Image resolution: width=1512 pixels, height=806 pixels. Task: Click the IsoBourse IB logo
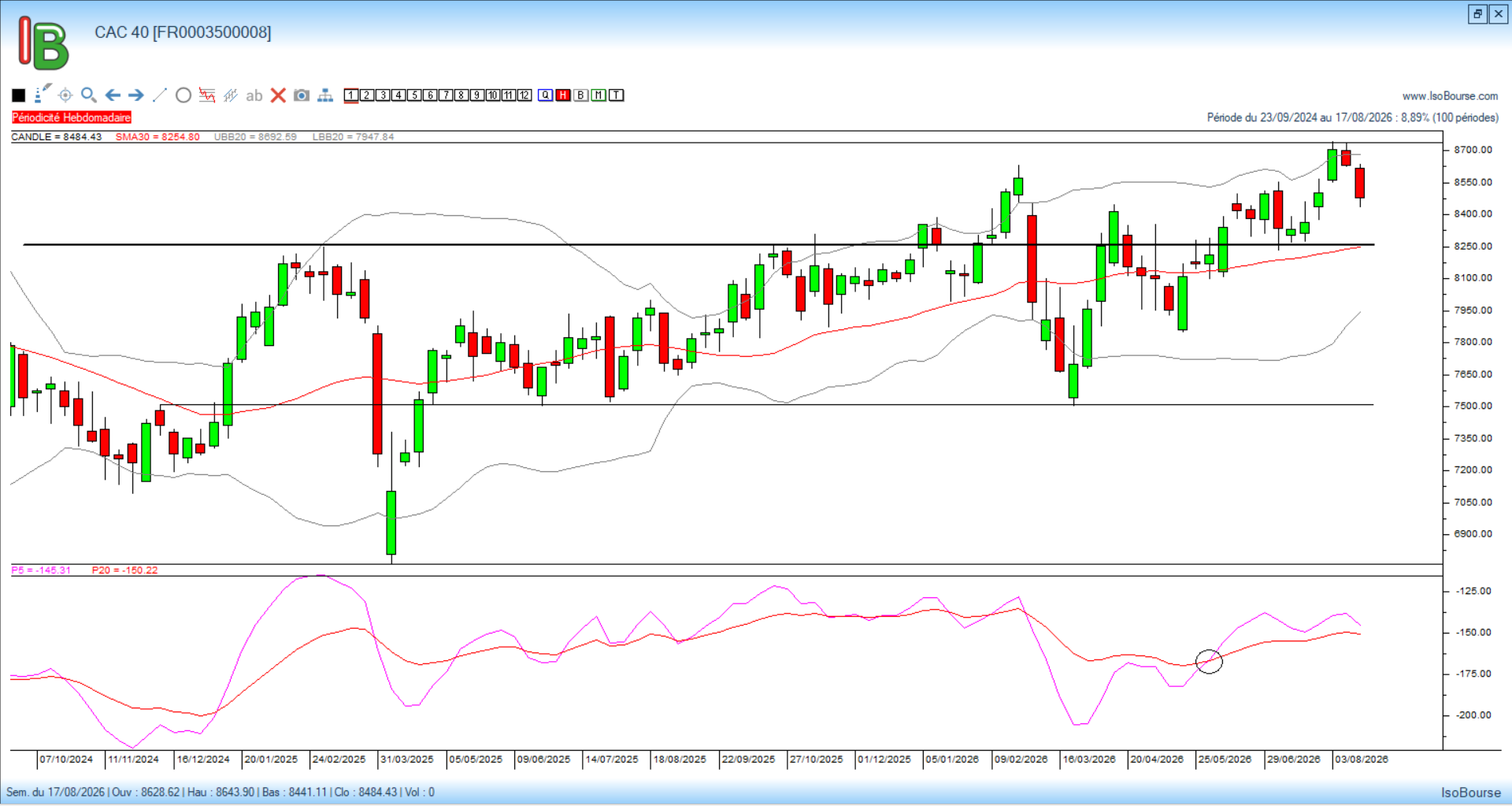click(43, 43)
